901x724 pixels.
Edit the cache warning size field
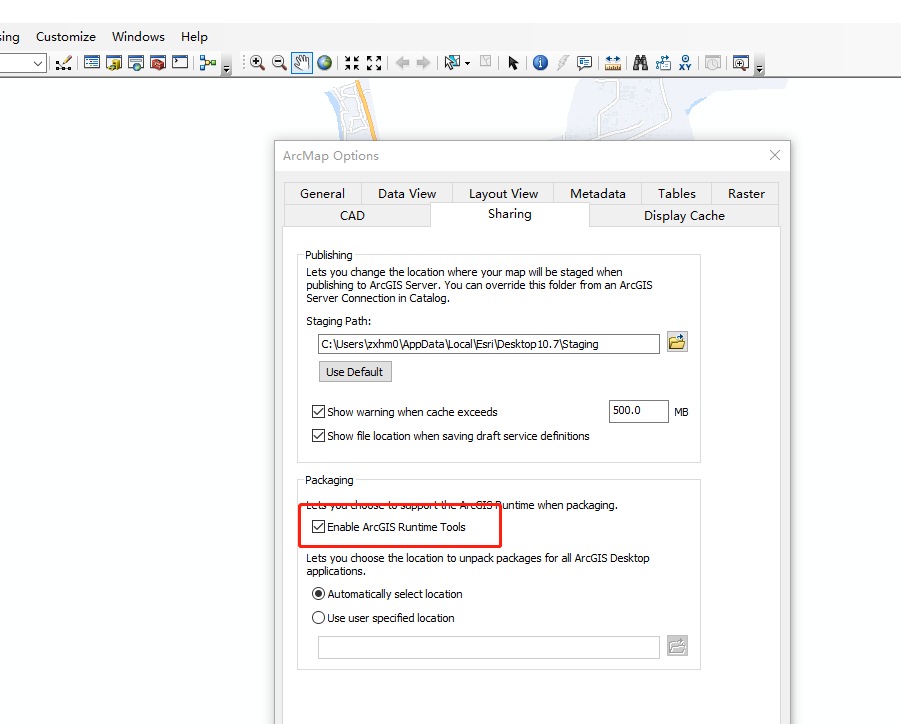[x=638, y=411]
